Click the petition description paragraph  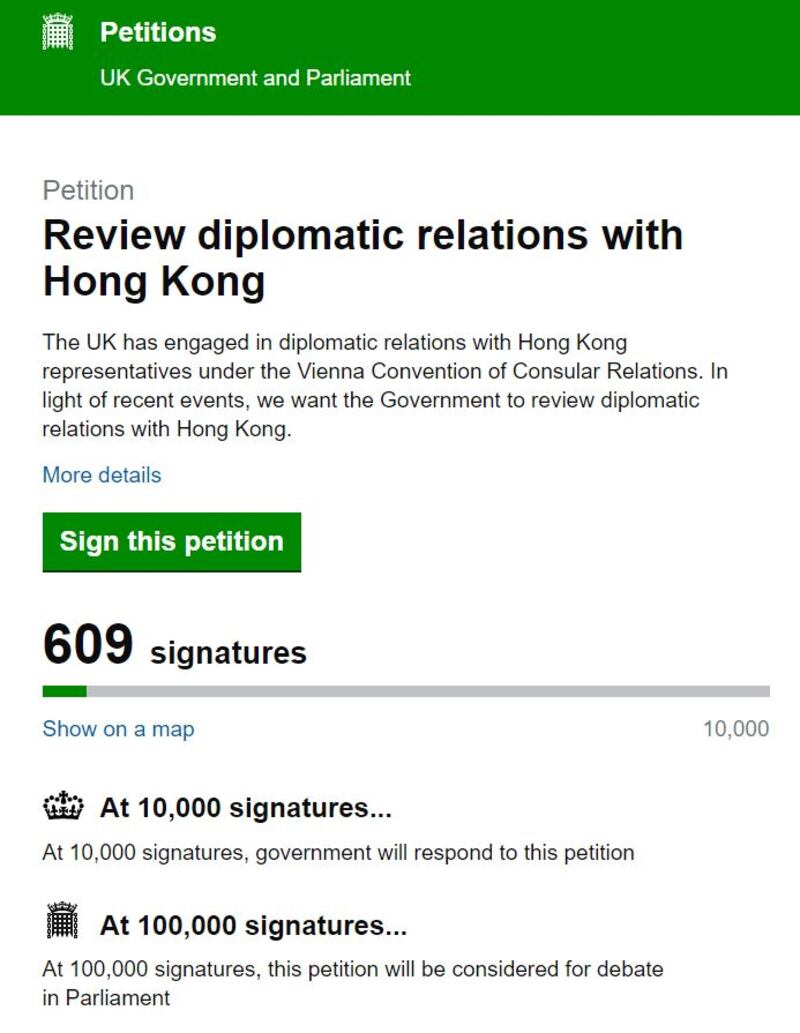coord(384,386)
